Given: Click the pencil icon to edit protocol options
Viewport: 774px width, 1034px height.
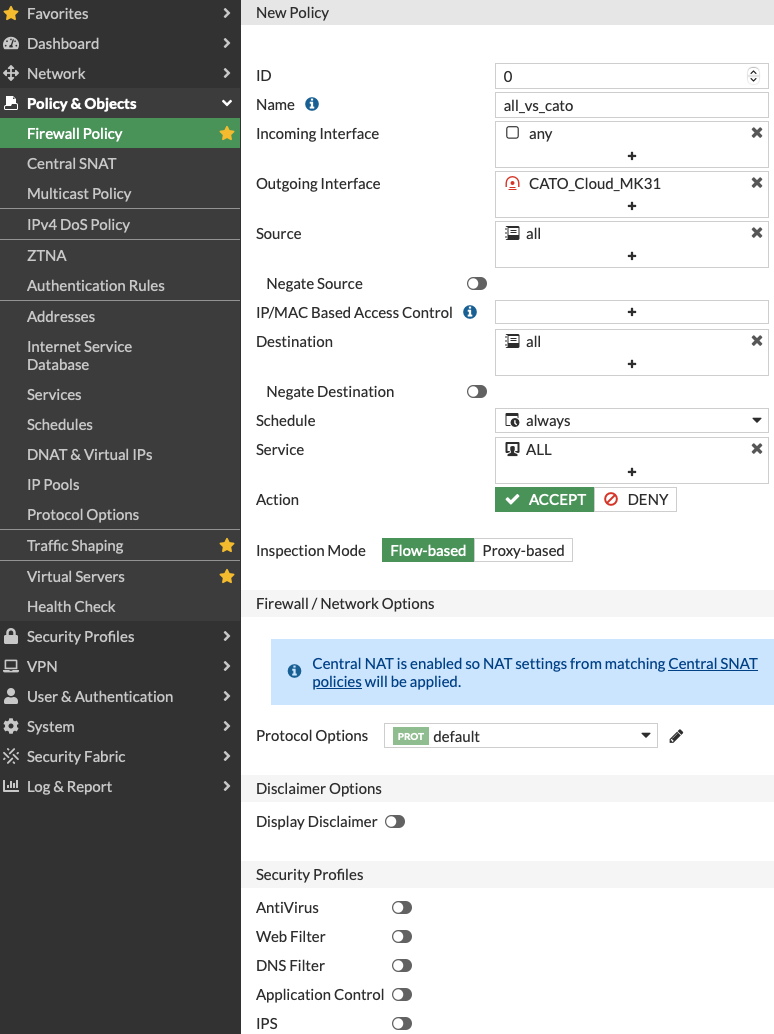Looking at the screenshot, I should click(x=675, y=735).
